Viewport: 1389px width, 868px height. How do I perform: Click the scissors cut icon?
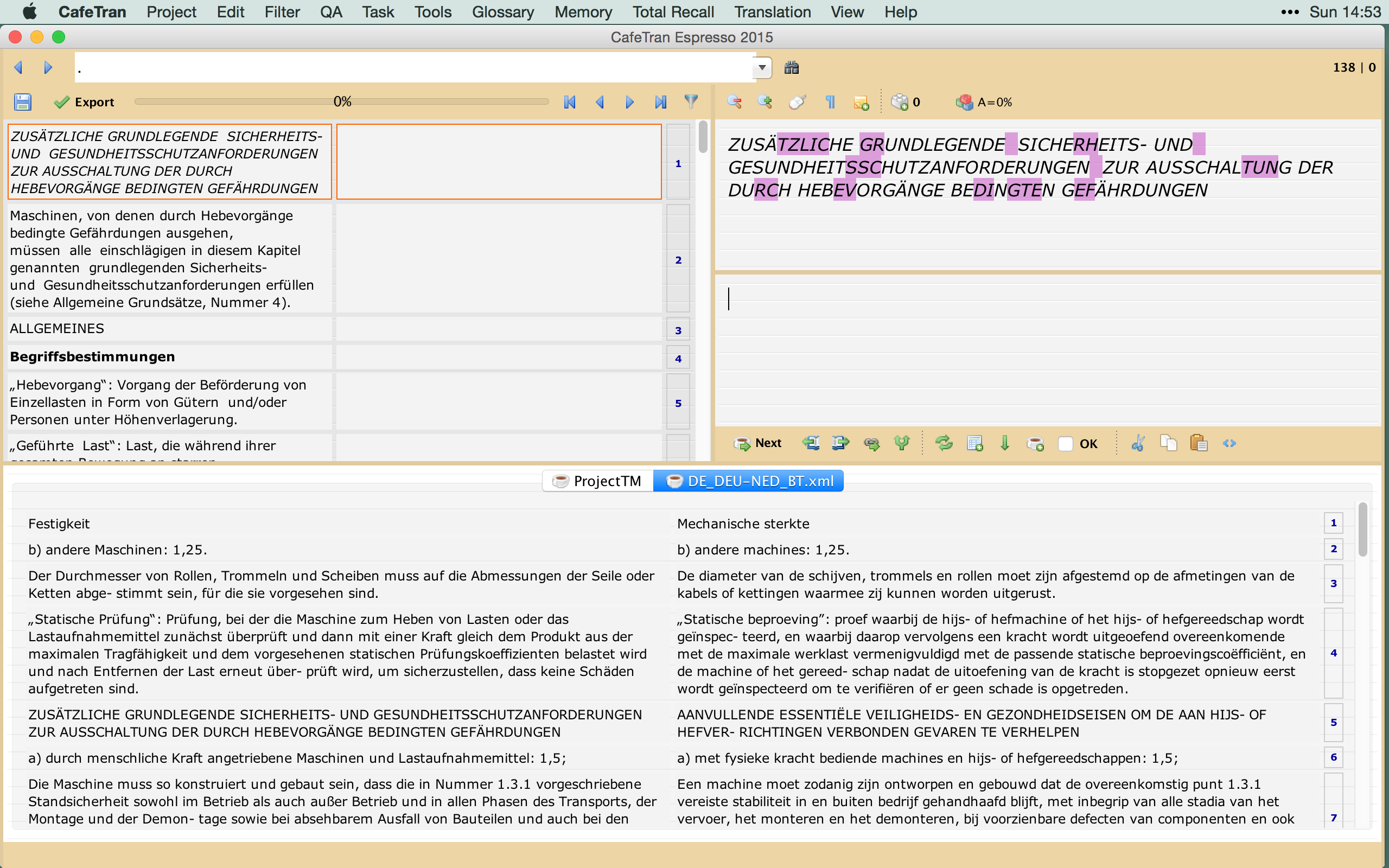1138,443
